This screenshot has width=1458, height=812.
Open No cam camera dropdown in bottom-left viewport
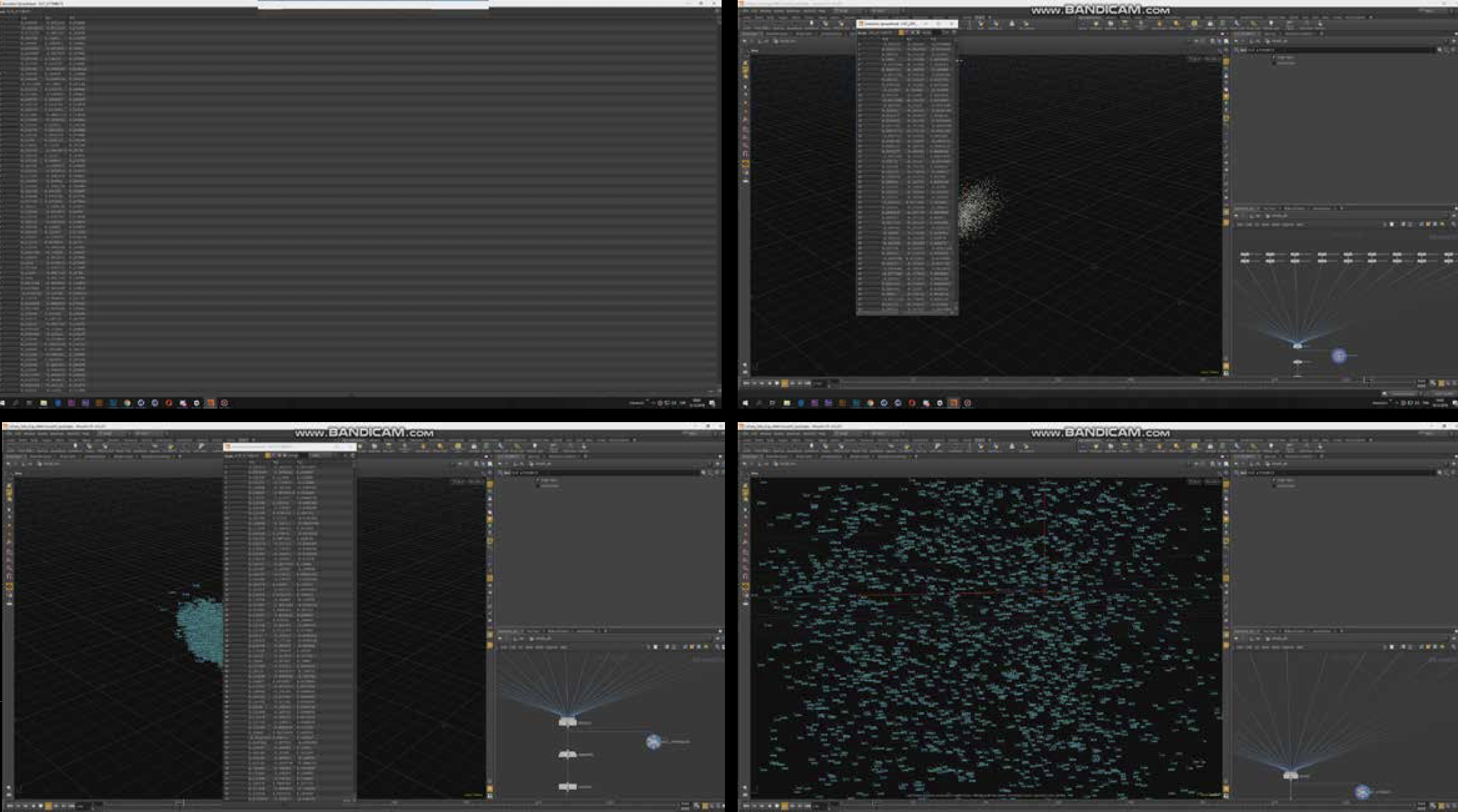click(476, 481)
